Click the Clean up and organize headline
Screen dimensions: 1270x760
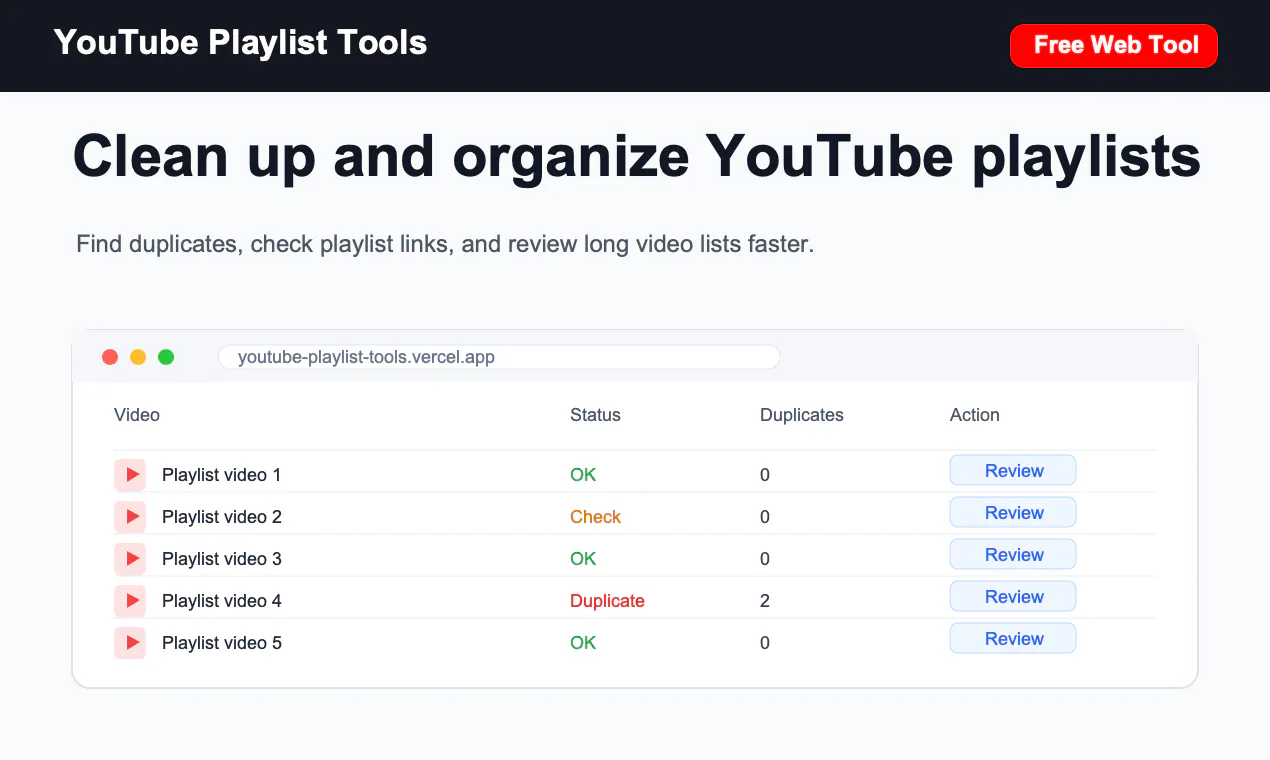pyautogui.click(x=637, y=158)
